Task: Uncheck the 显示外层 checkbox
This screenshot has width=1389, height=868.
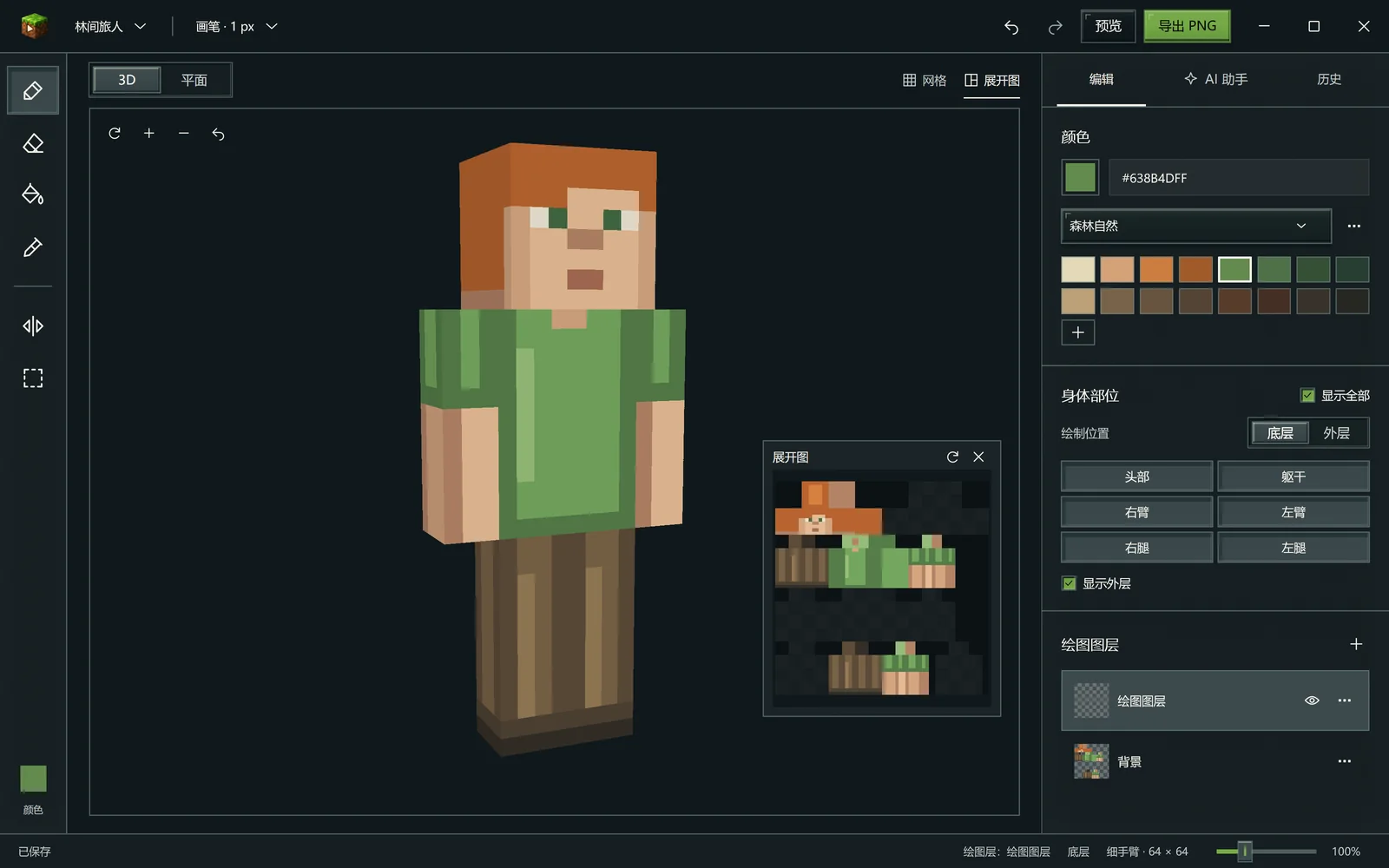Action: 1070,583
